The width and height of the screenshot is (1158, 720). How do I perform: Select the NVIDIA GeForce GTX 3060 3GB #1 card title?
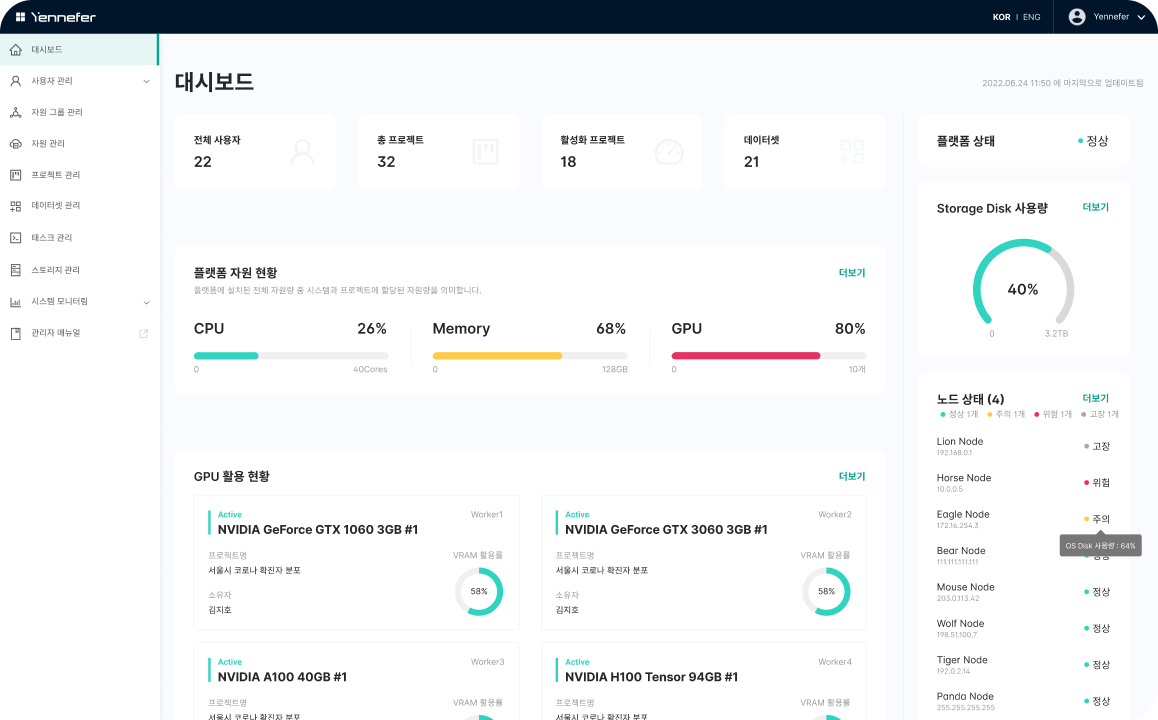pos(666,529)
